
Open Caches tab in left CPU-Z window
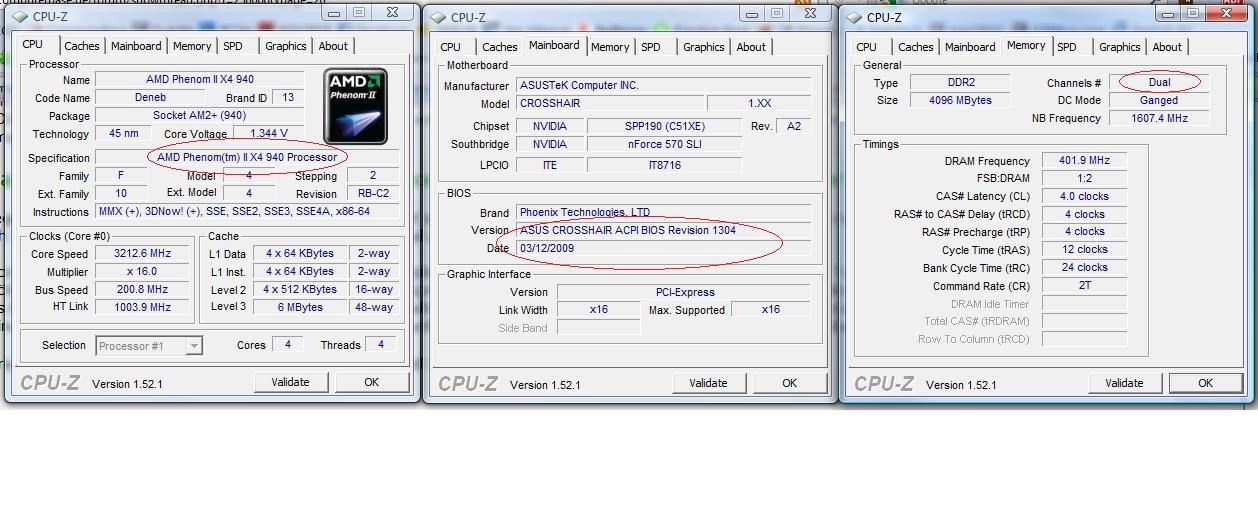pyautogui.click(x=82, y=46)
